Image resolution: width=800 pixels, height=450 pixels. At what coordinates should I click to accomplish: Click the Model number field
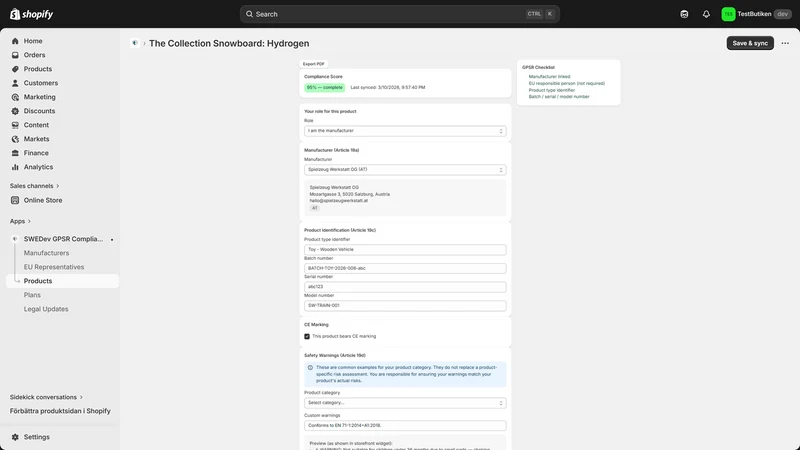[405, 305]
